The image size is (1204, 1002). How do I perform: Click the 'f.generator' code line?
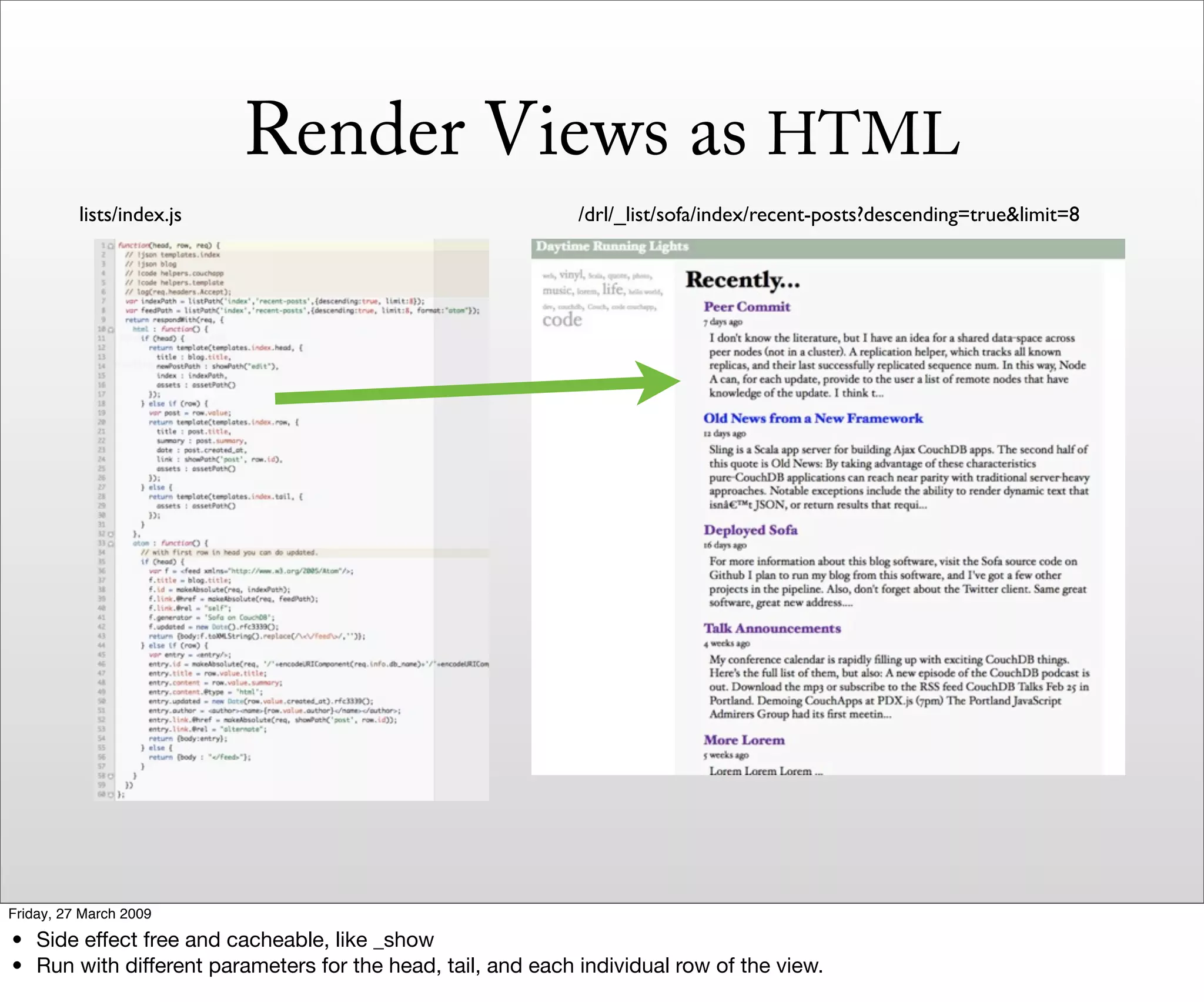point(212,617)
